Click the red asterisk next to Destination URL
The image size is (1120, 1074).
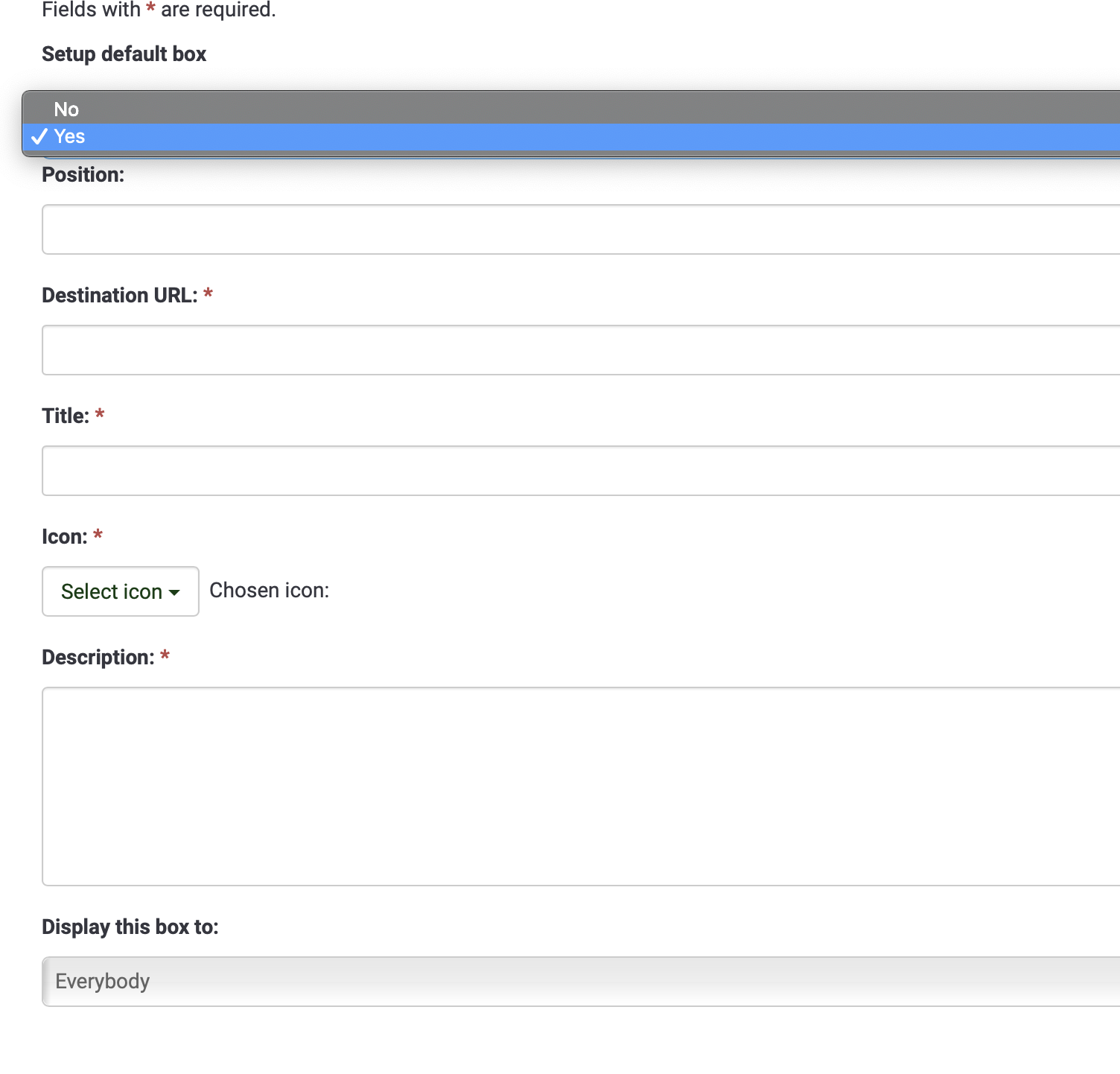(209, 294)
